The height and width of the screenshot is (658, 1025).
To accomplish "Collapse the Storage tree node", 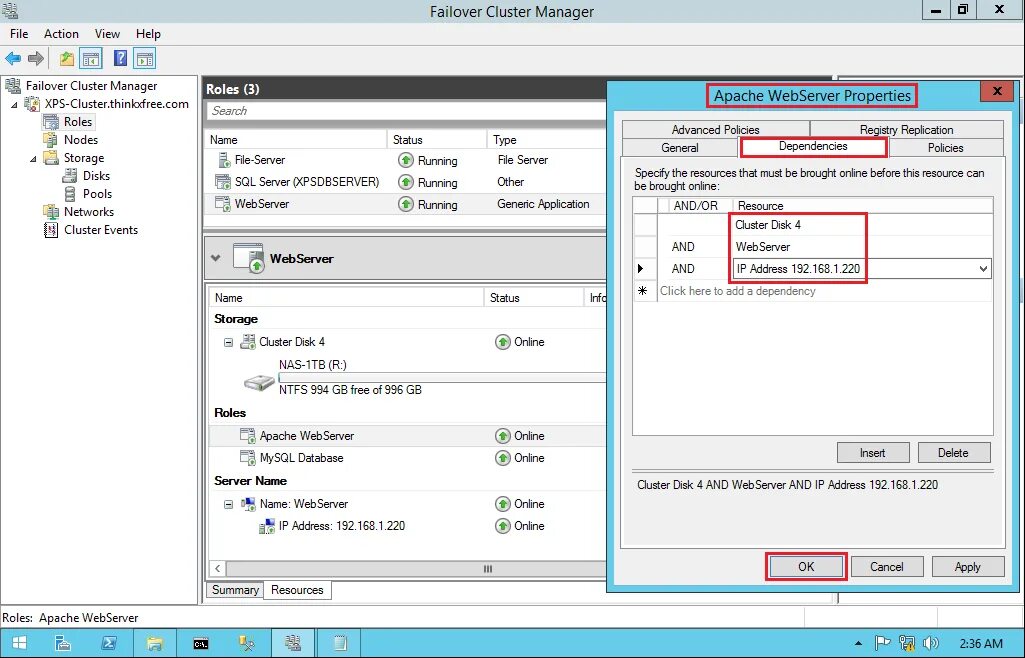I will pyautogui.click(x=33, y=159).
